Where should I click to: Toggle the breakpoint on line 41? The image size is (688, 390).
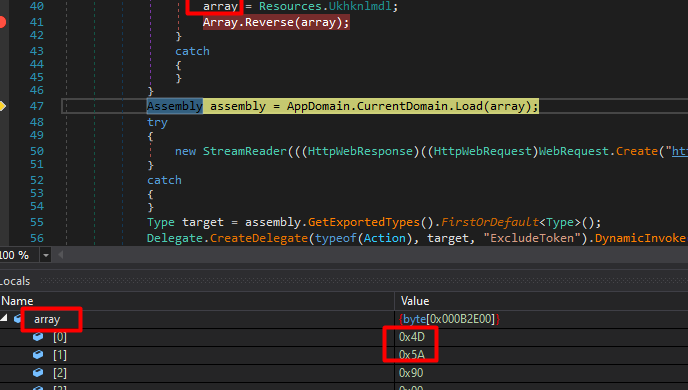click(2, 21)
